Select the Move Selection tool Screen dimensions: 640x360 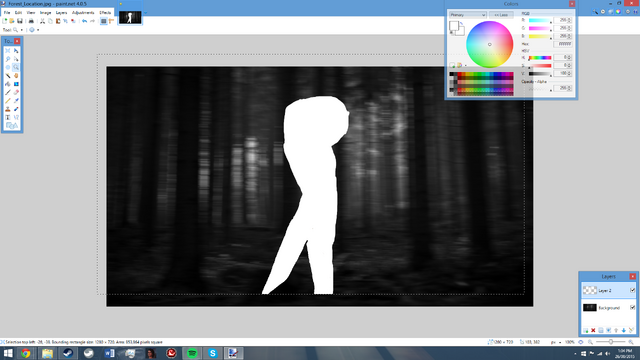click(16, 59)
